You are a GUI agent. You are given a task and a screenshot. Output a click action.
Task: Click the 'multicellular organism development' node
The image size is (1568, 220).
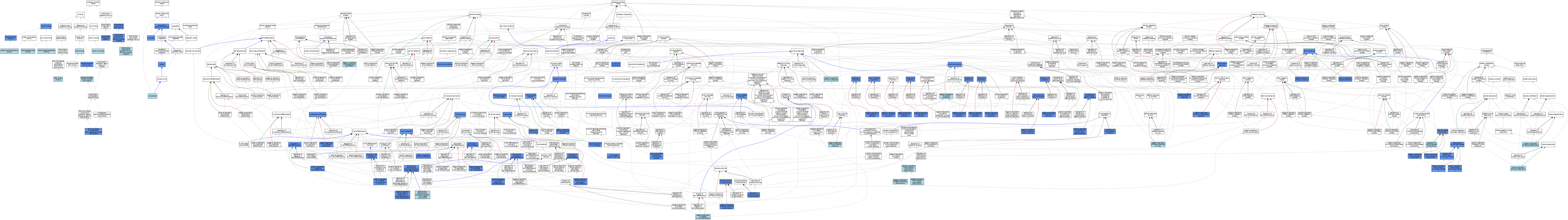328,38
